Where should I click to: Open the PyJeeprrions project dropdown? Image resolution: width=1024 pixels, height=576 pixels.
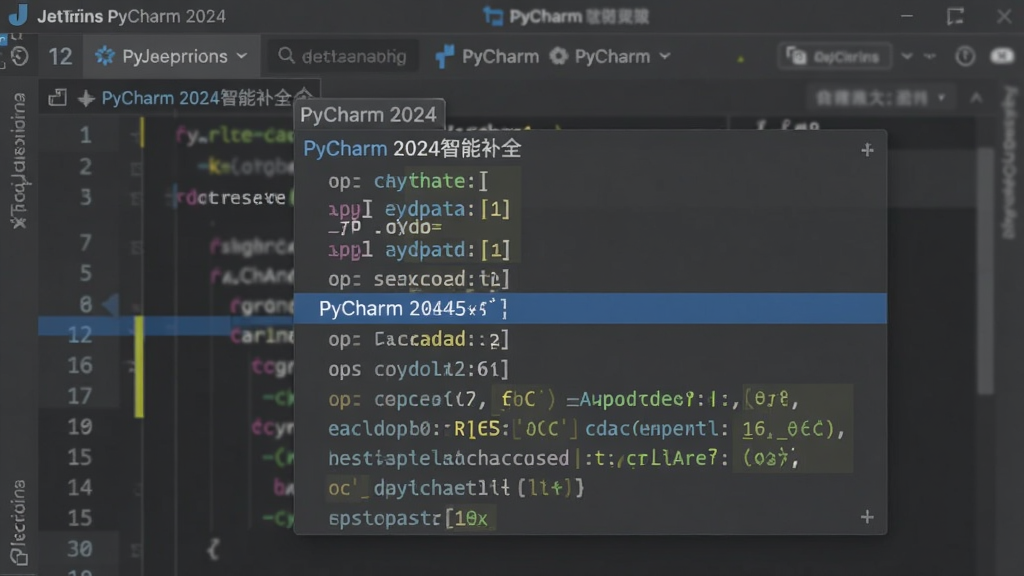click(172, 57)
